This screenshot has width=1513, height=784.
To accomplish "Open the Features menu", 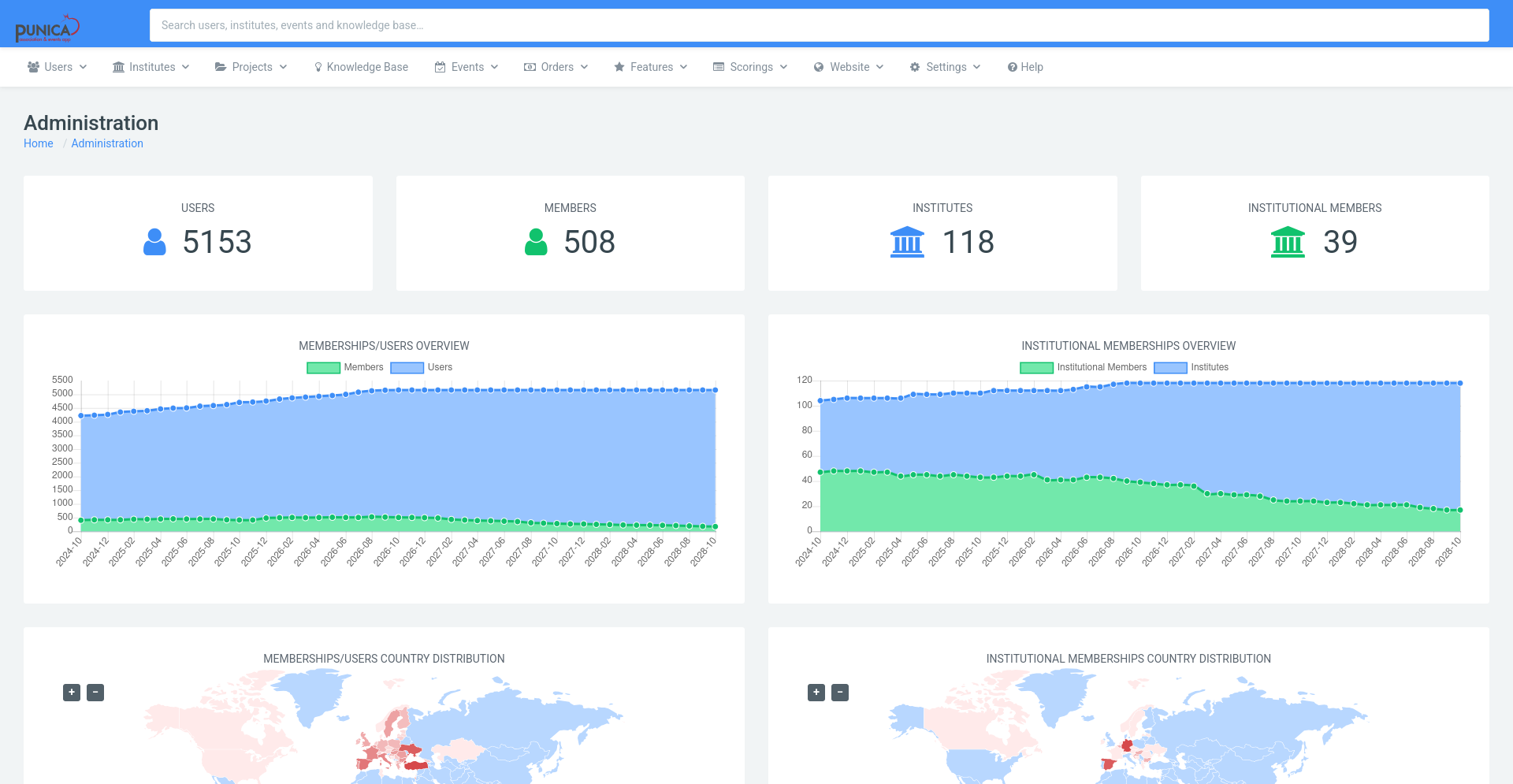I will (x=651, y=67).
